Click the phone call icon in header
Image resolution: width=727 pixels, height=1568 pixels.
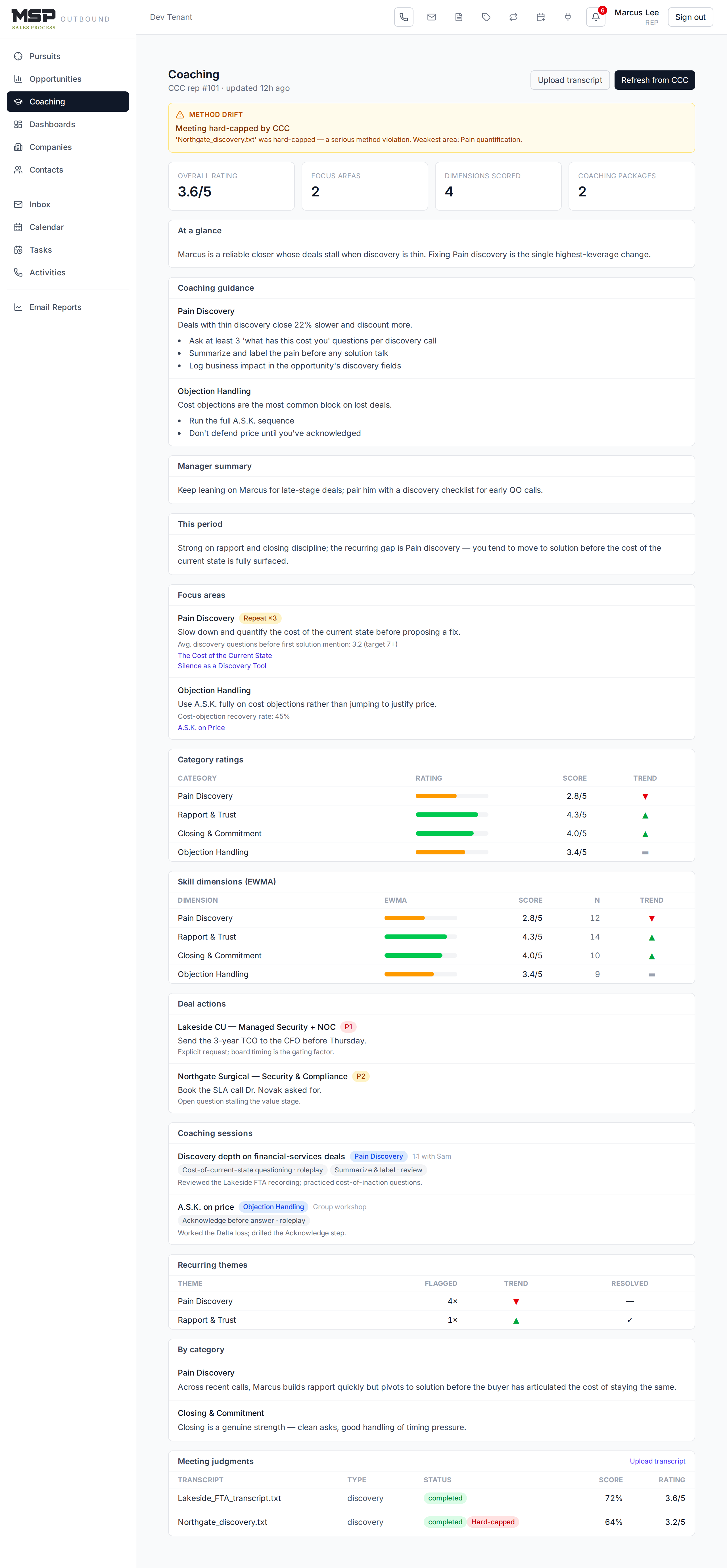404,17
